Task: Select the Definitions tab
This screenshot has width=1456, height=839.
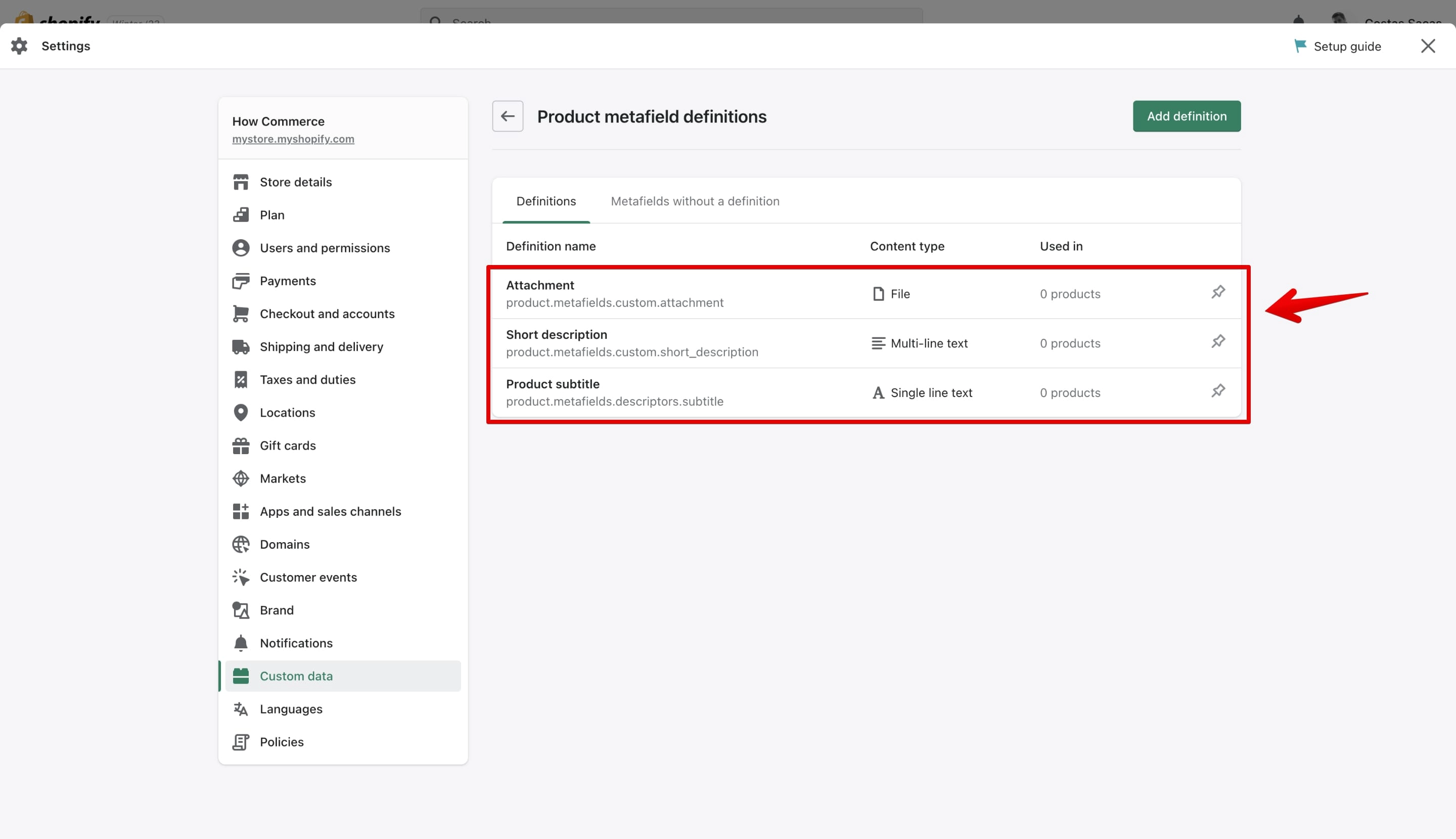Action: tap(546, 201)
